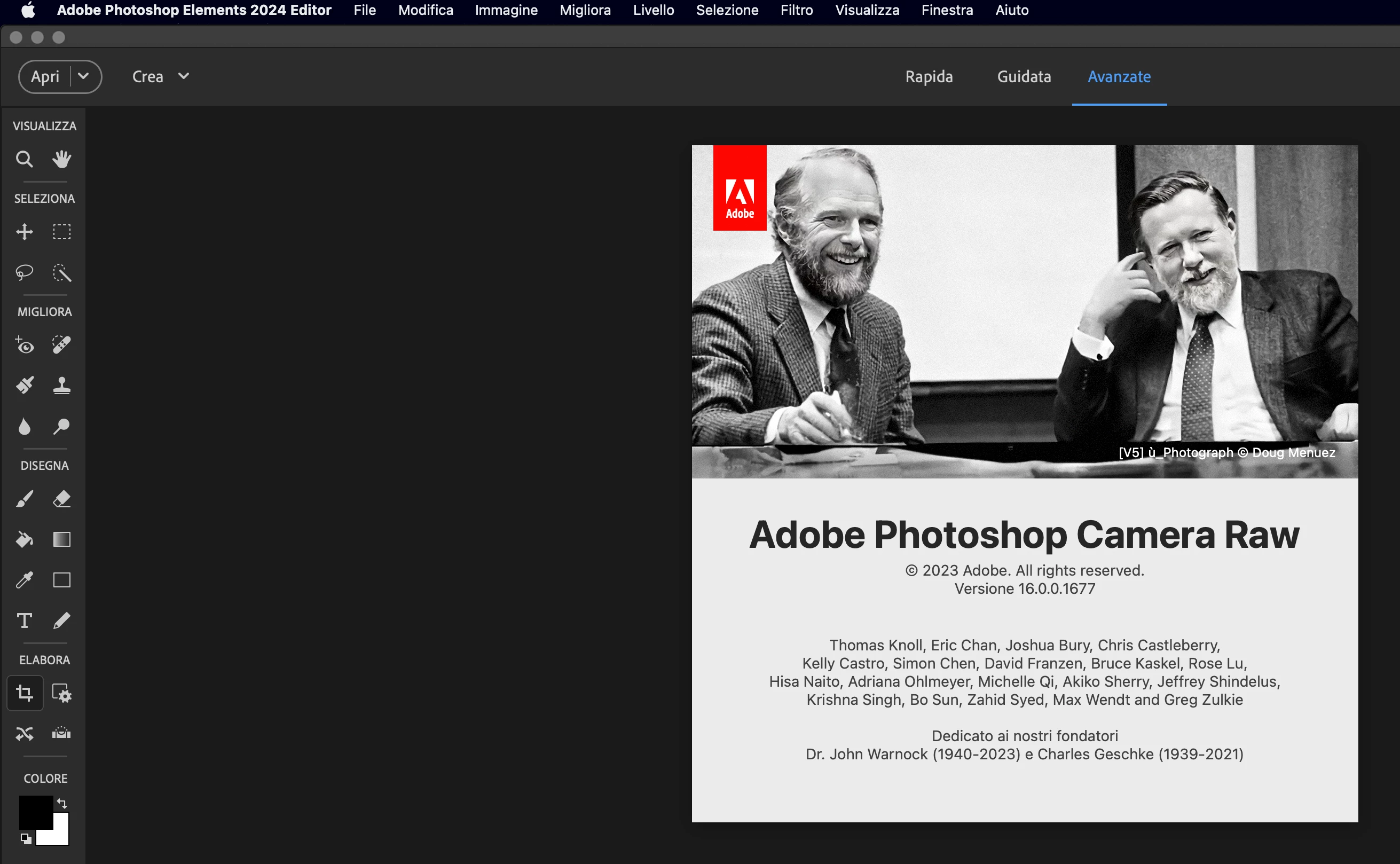Activate the Crop tool
1400x864 pixels.
pos(24,693)
